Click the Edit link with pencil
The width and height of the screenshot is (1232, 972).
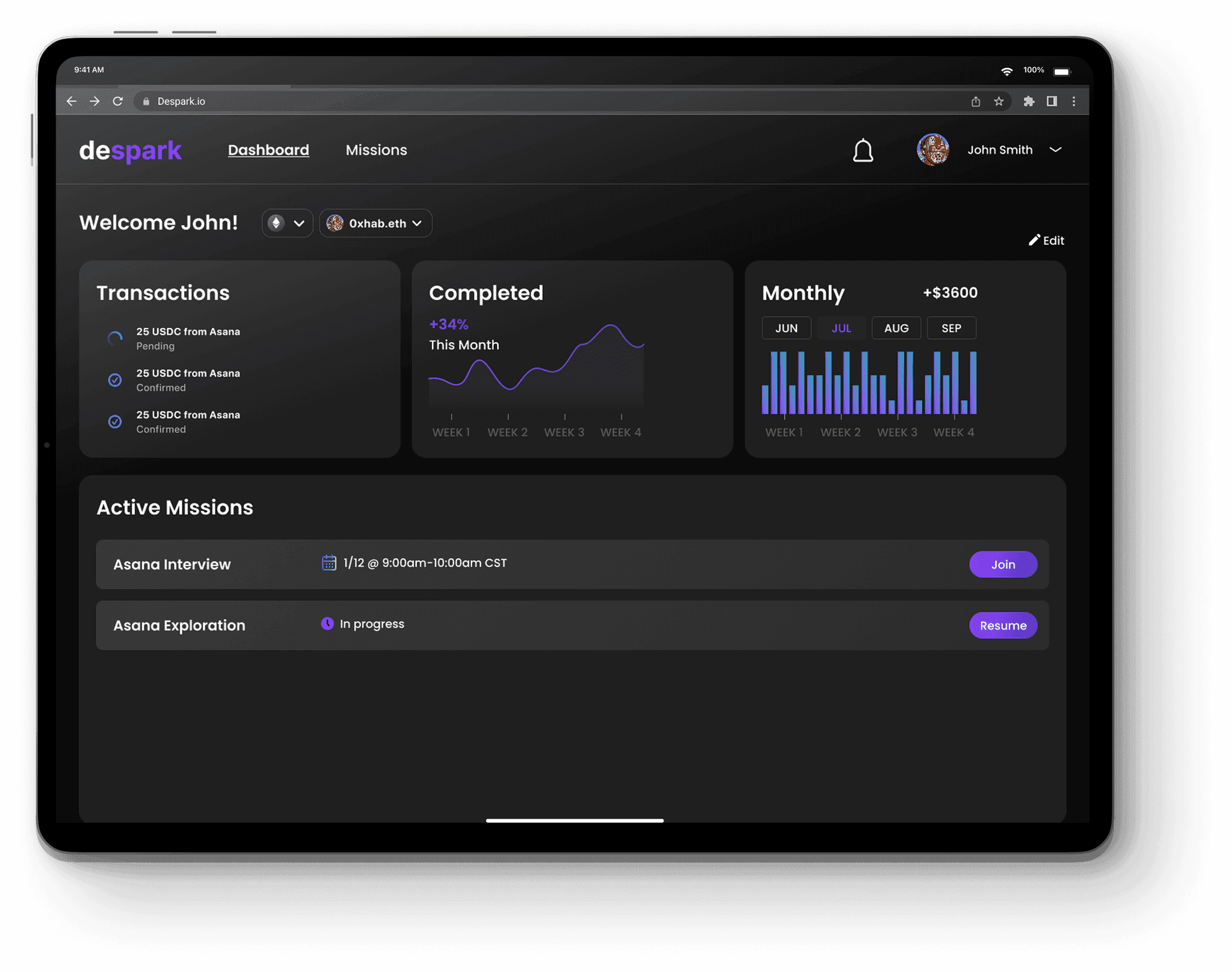point(1046,241)
